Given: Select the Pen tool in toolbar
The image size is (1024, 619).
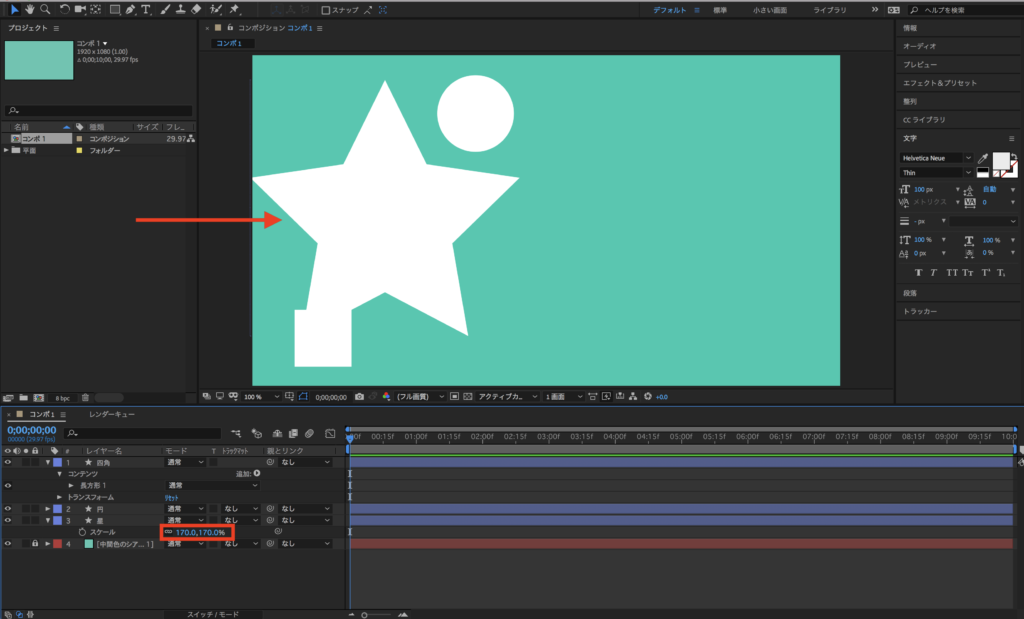Looking at the screenshot, I should (131, 9).
